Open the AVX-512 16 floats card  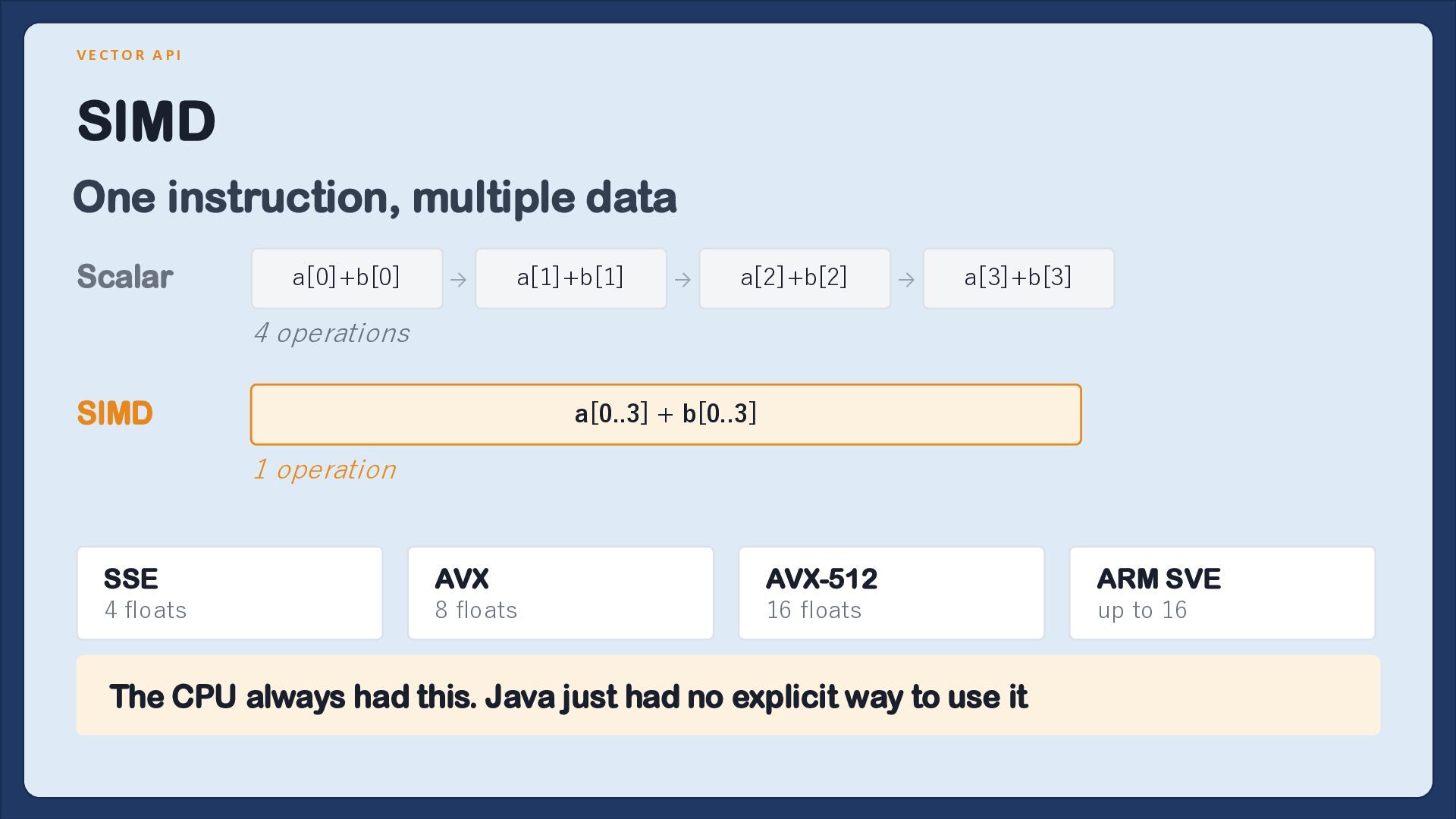tap(891, 593)
